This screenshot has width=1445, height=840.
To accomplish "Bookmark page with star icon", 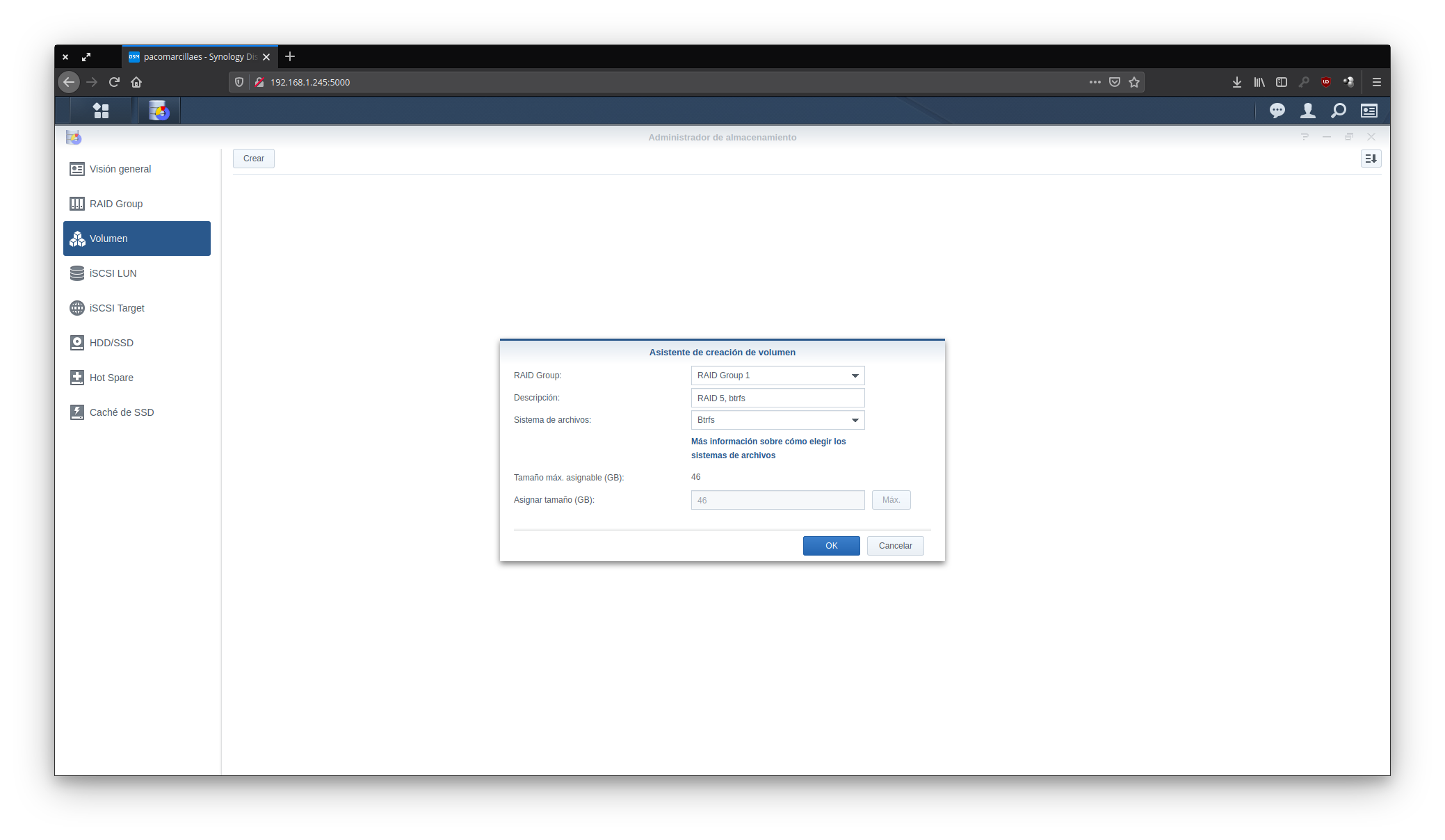I will pos(1134,82).
